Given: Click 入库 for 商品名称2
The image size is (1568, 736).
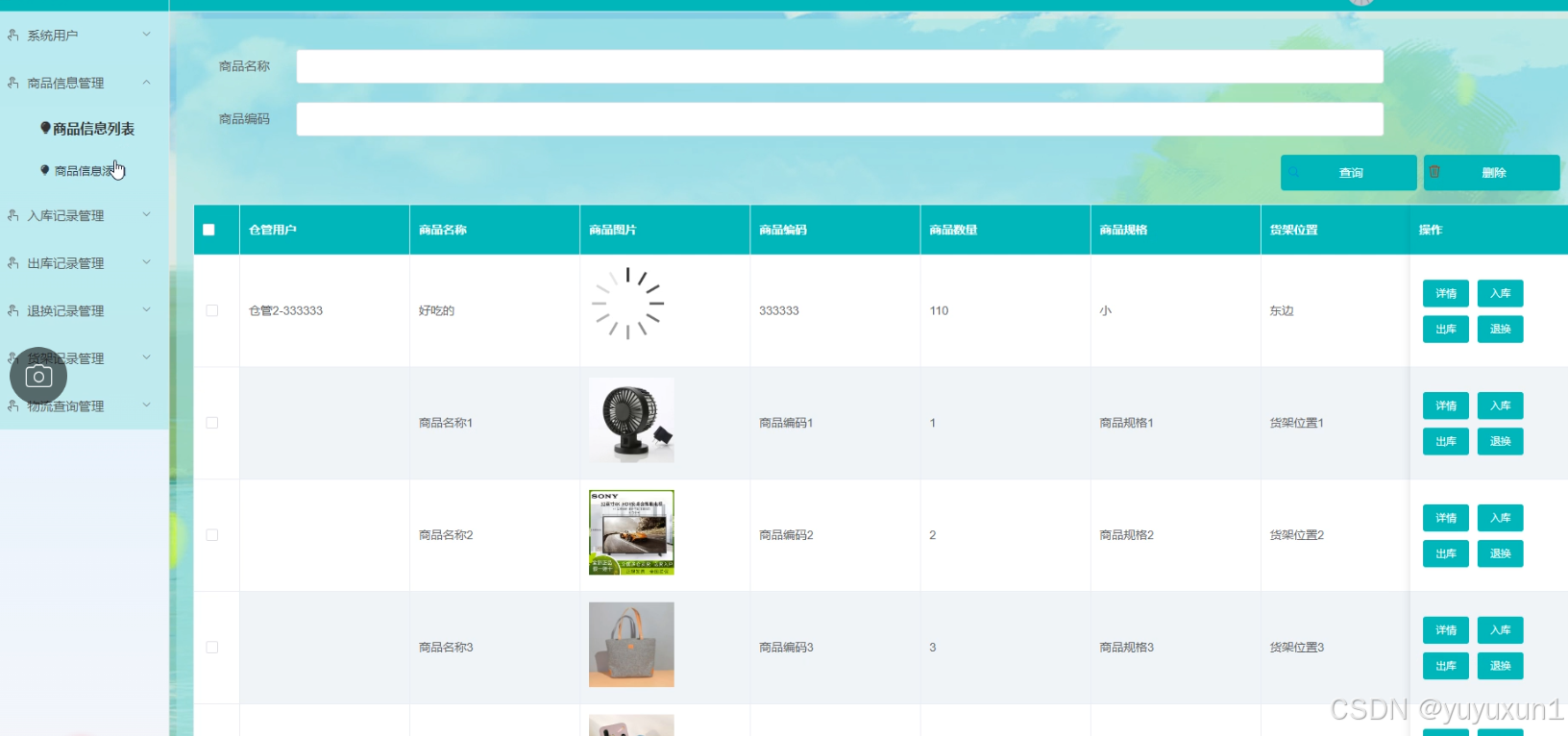Looking at the screenshot, I should tap(1500, 519).
